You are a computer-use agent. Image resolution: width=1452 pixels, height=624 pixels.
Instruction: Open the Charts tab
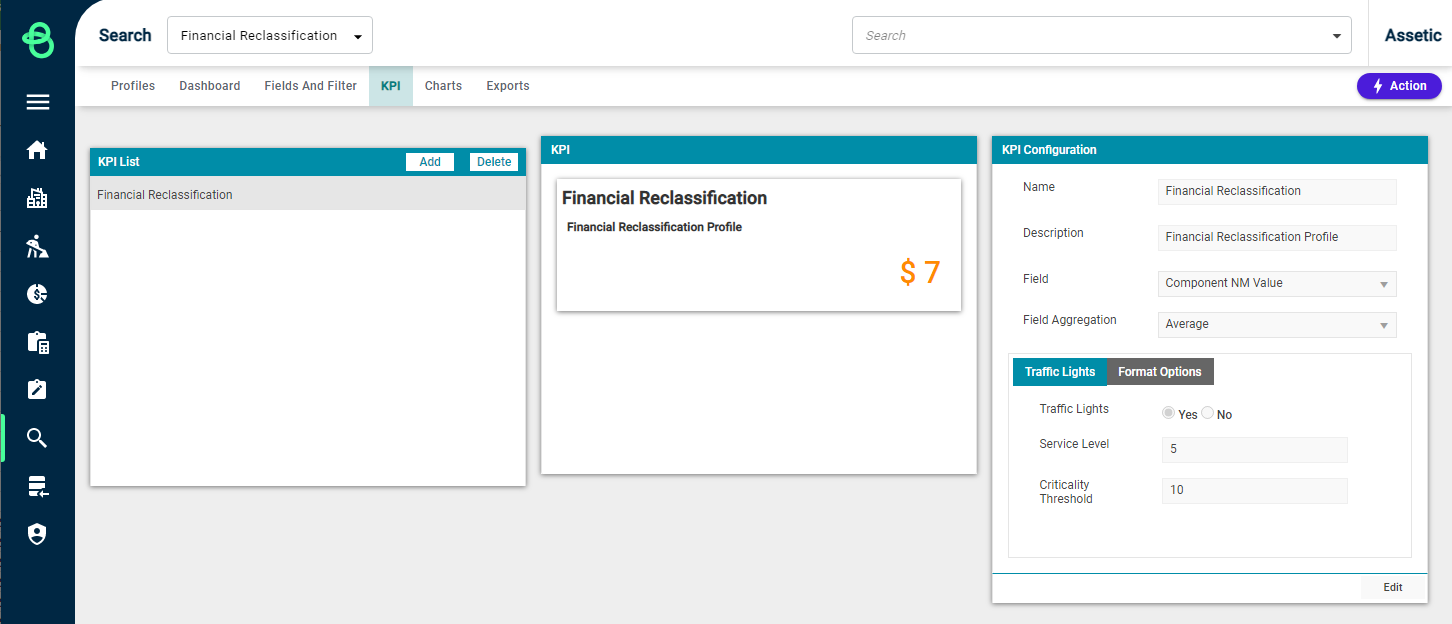pos(443,86)
